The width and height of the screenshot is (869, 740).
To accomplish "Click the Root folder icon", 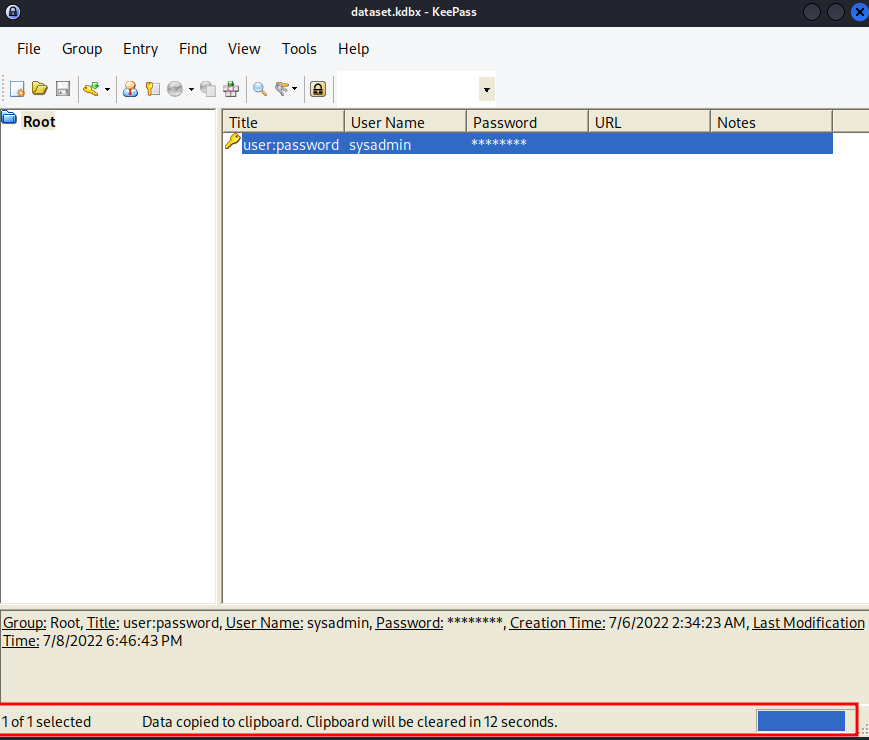I will (x=9, y=118).
